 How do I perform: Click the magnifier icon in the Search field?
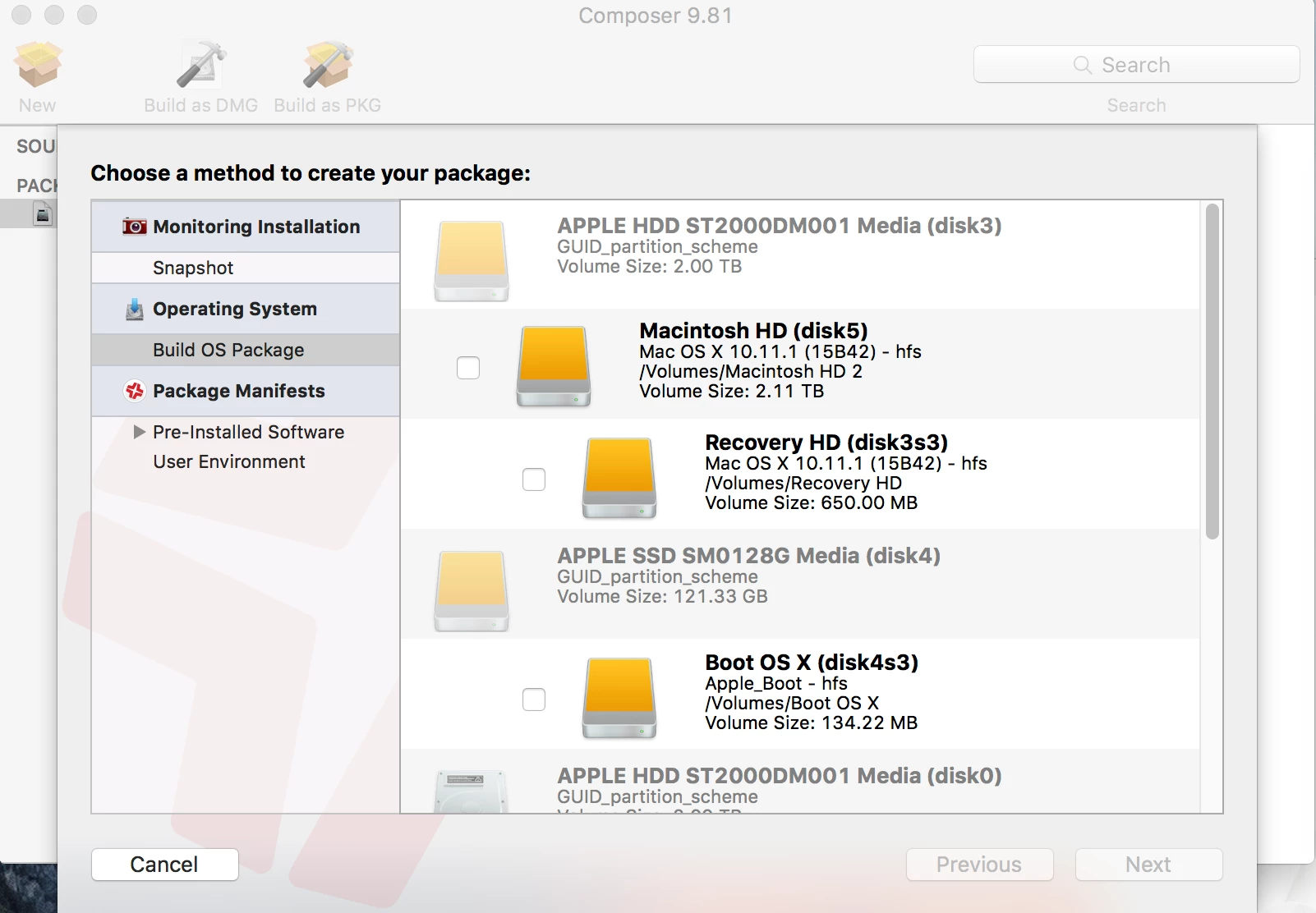click(x=1083, y=65)
